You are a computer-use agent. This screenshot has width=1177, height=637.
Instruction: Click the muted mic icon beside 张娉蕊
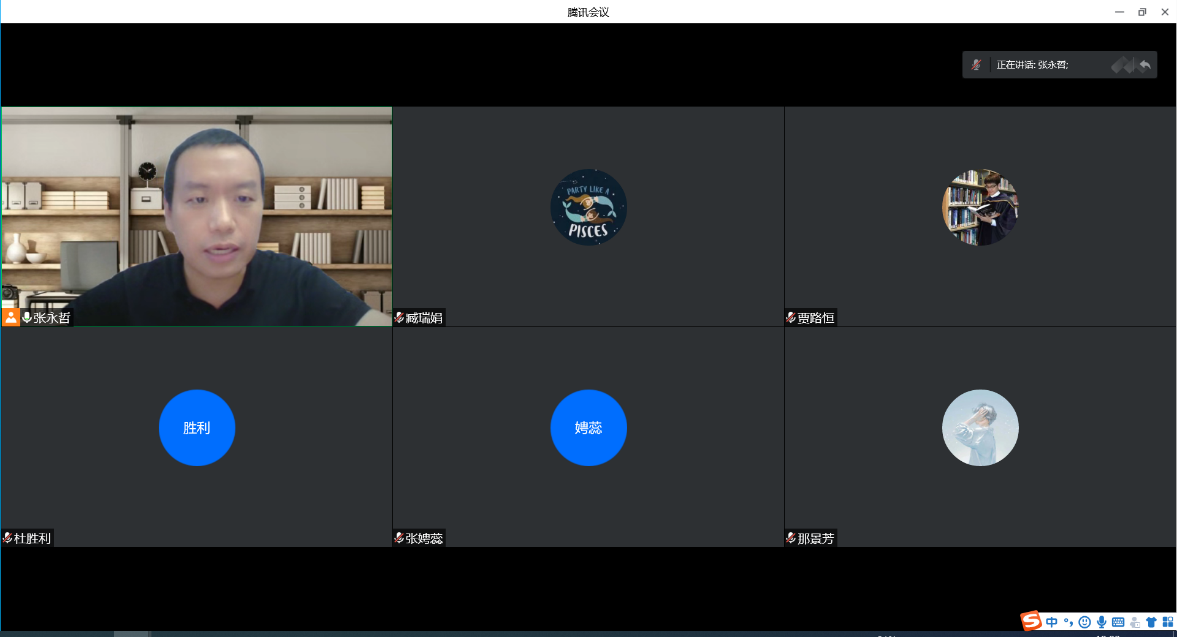coord(399,538)
